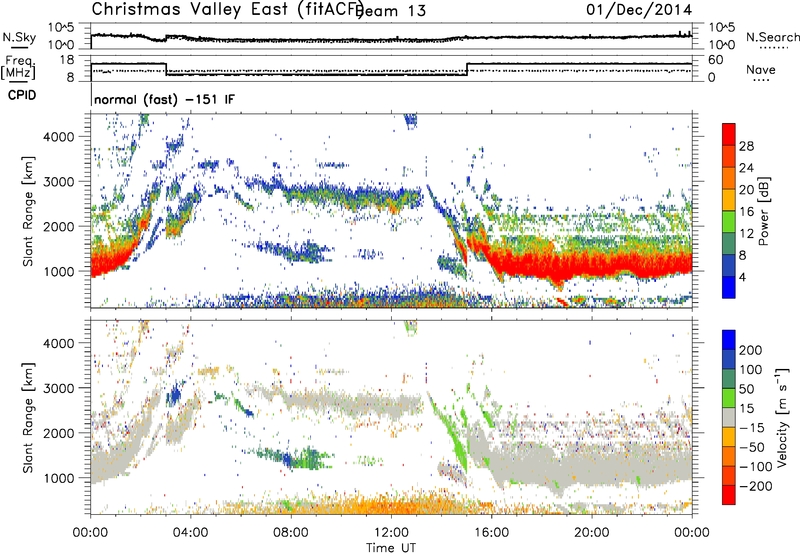This screenshot has height=554, width=800.
Task: Click the '16:00' time axis tick label
Action: (x=491, y=533)
